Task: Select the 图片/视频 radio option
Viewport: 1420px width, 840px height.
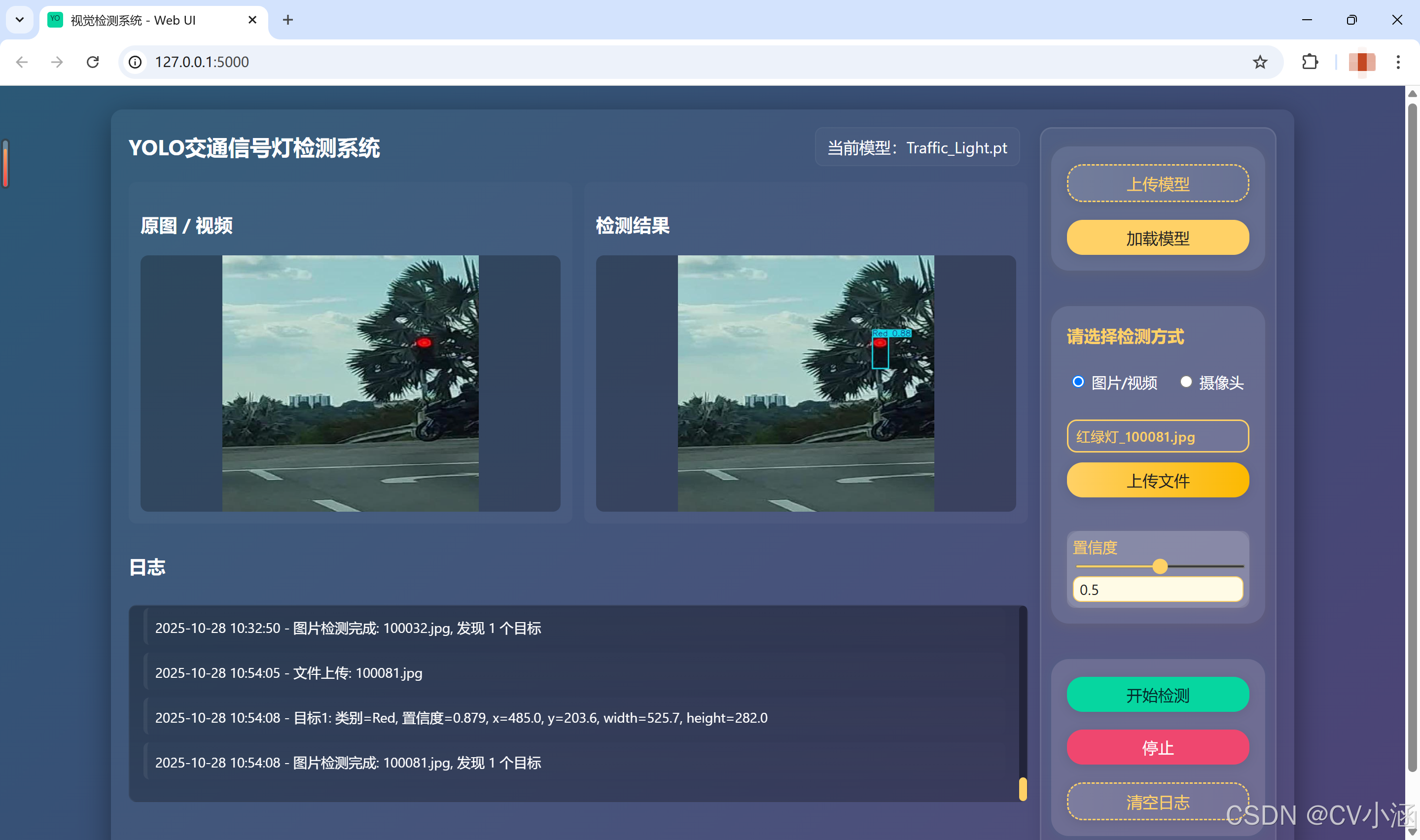Action: [1078, 382]
